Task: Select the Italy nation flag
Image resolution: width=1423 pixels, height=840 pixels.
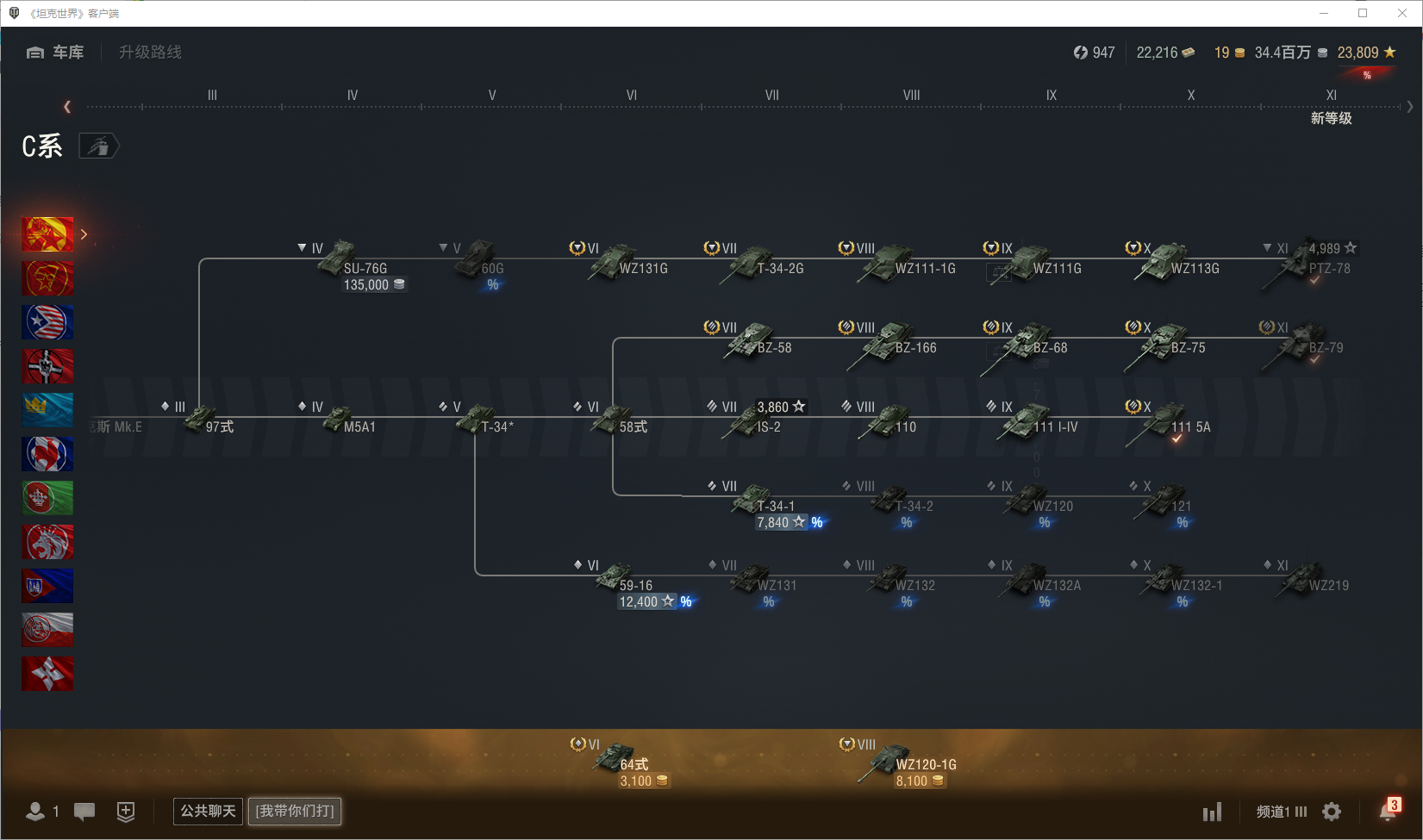Action: point(47,498)
